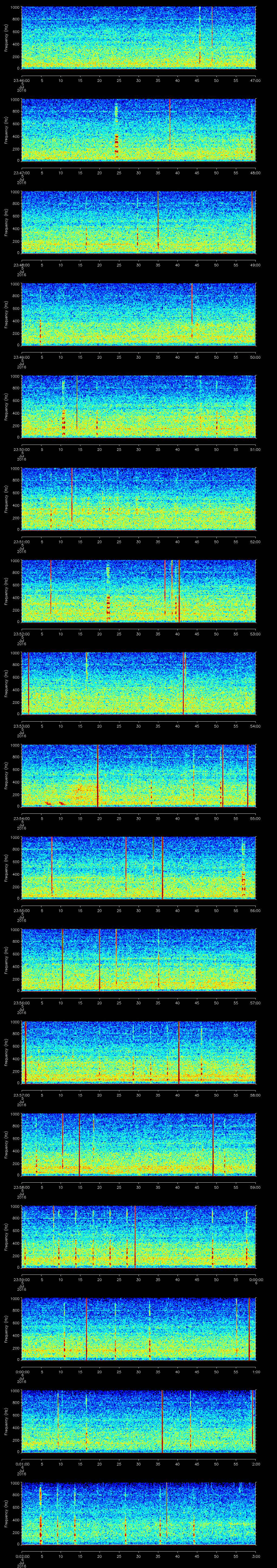
Task: Click the red burst near 57 s in the 23:55:00 spectrogram
Action: click(x=243, y=883)
